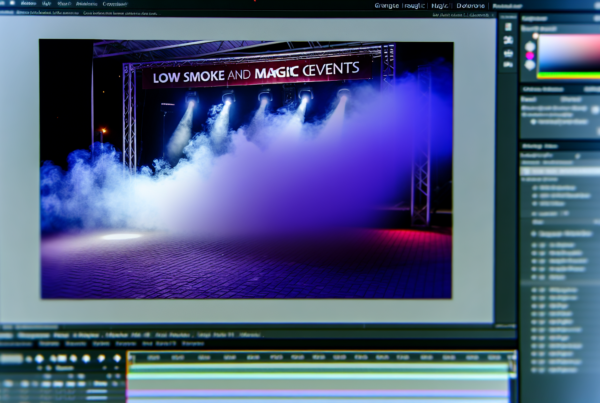Click the stage preview image in the viewer

(245, 168)
